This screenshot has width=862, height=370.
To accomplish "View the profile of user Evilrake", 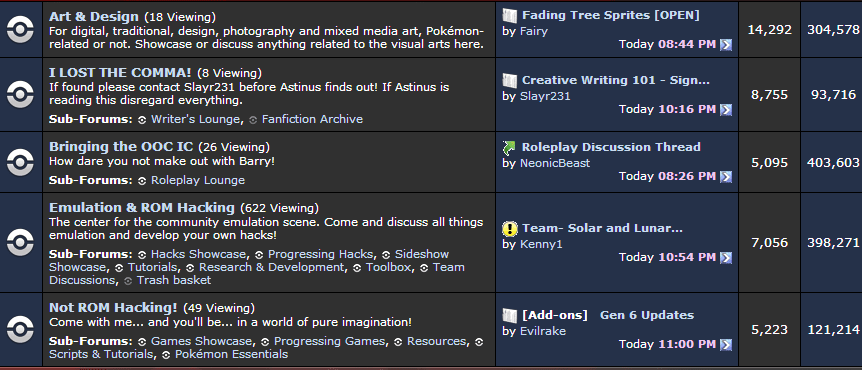I will 543,331.
